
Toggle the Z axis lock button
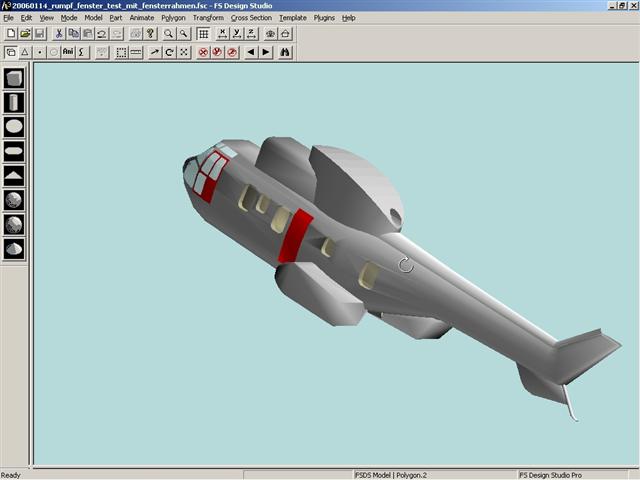click(x=250, y=34)
